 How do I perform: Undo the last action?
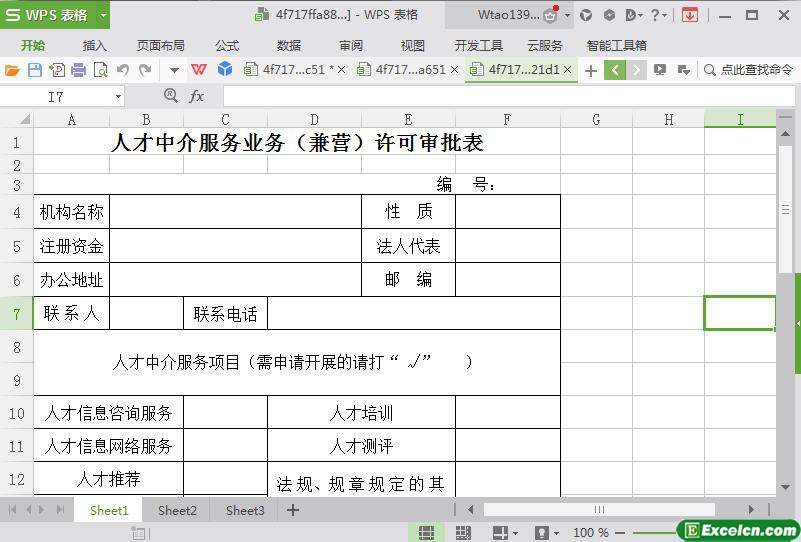[x=123, y=70]
